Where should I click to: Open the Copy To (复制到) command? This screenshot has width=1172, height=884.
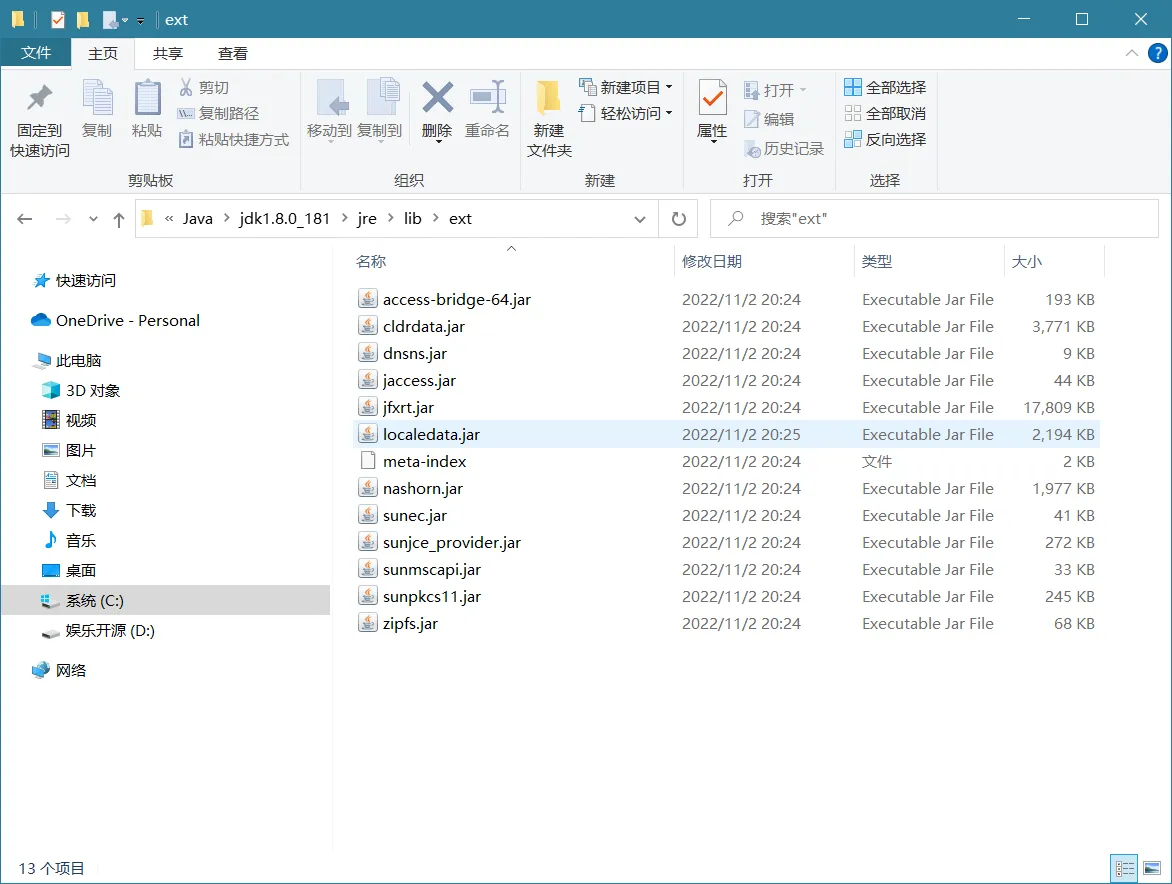tap(380, 109)
